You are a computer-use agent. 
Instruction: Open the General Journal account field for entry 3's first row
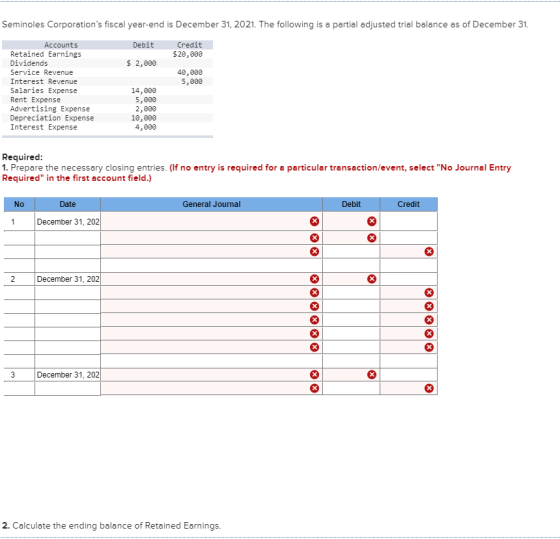tap(211, 375)
